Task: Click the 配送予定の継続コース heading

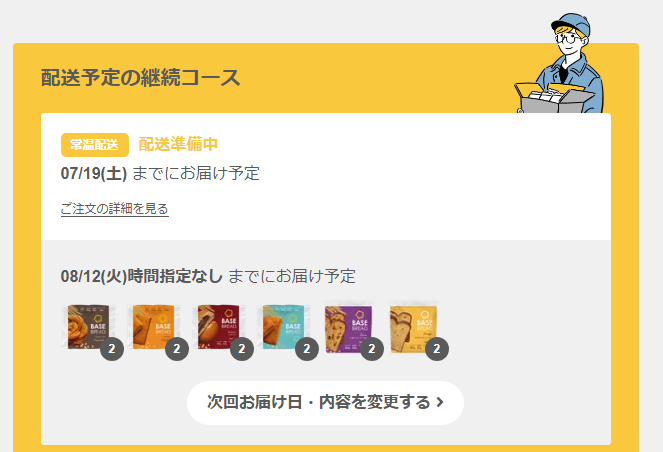Action: point(140,78)
